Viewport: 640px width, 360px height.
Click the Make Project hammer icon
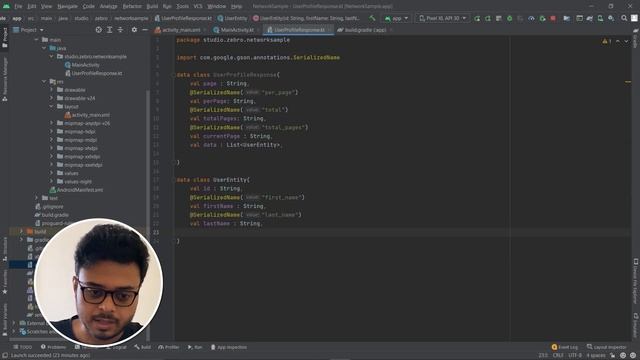point(372,18)
